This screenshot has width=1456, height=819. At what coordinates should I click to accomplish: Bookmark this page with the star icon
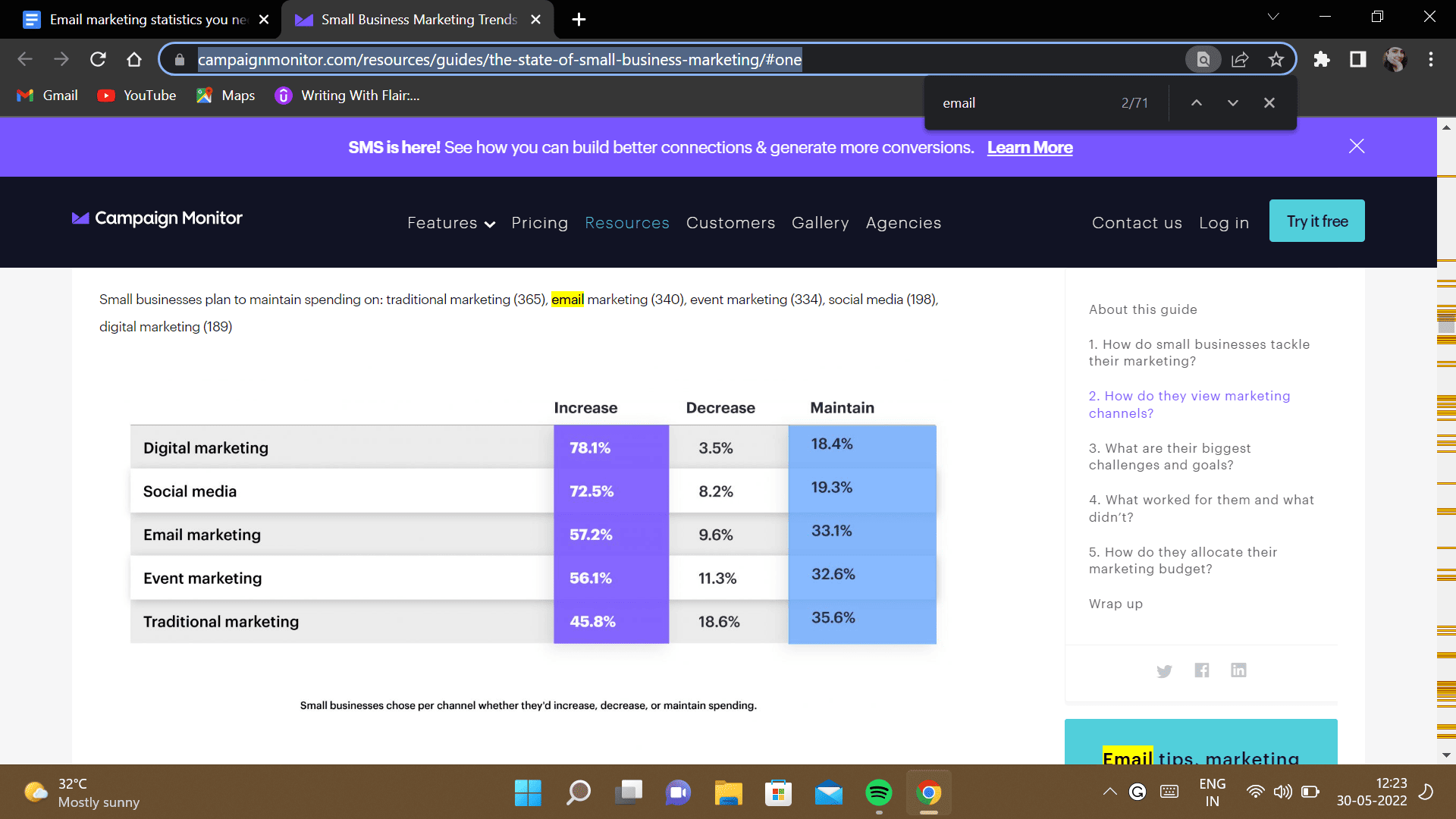1276,59
